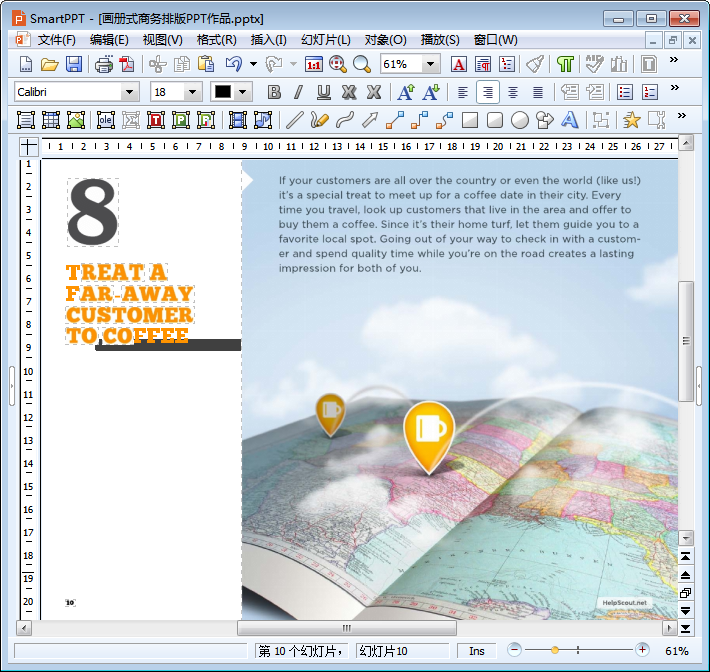This screenshot has width=710, height=672.
Task: Select the freehand pencil tool
Action: click(319, 120)
